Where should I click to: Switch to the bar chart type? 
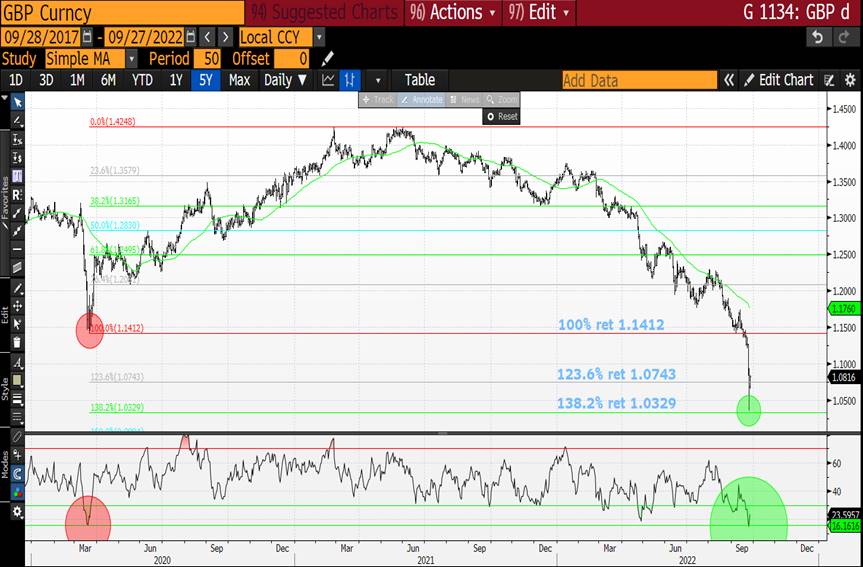[x=349, y=80]
